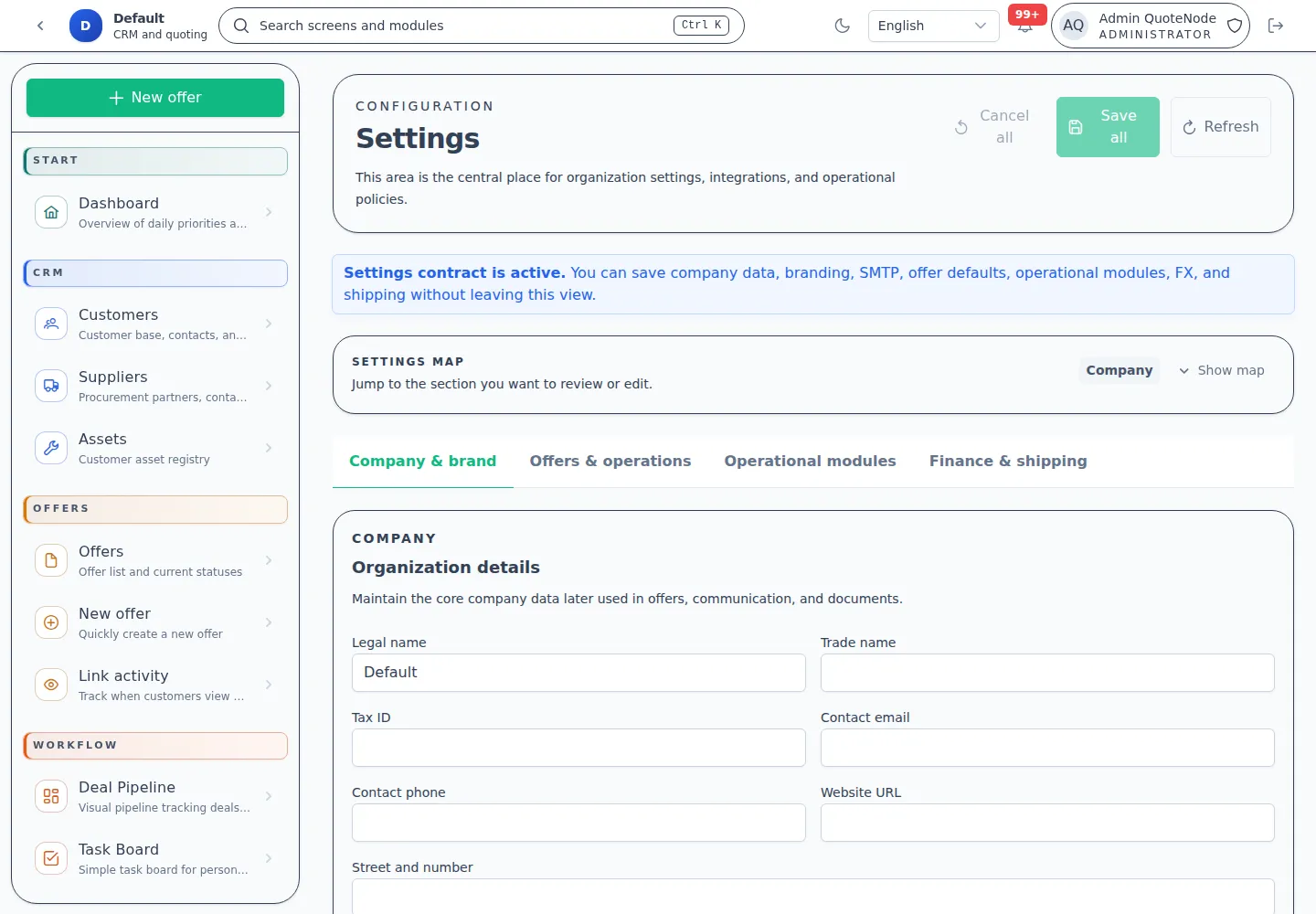Click the magnifier icon in search bar

pyautogui.click(x=241, y=26)
